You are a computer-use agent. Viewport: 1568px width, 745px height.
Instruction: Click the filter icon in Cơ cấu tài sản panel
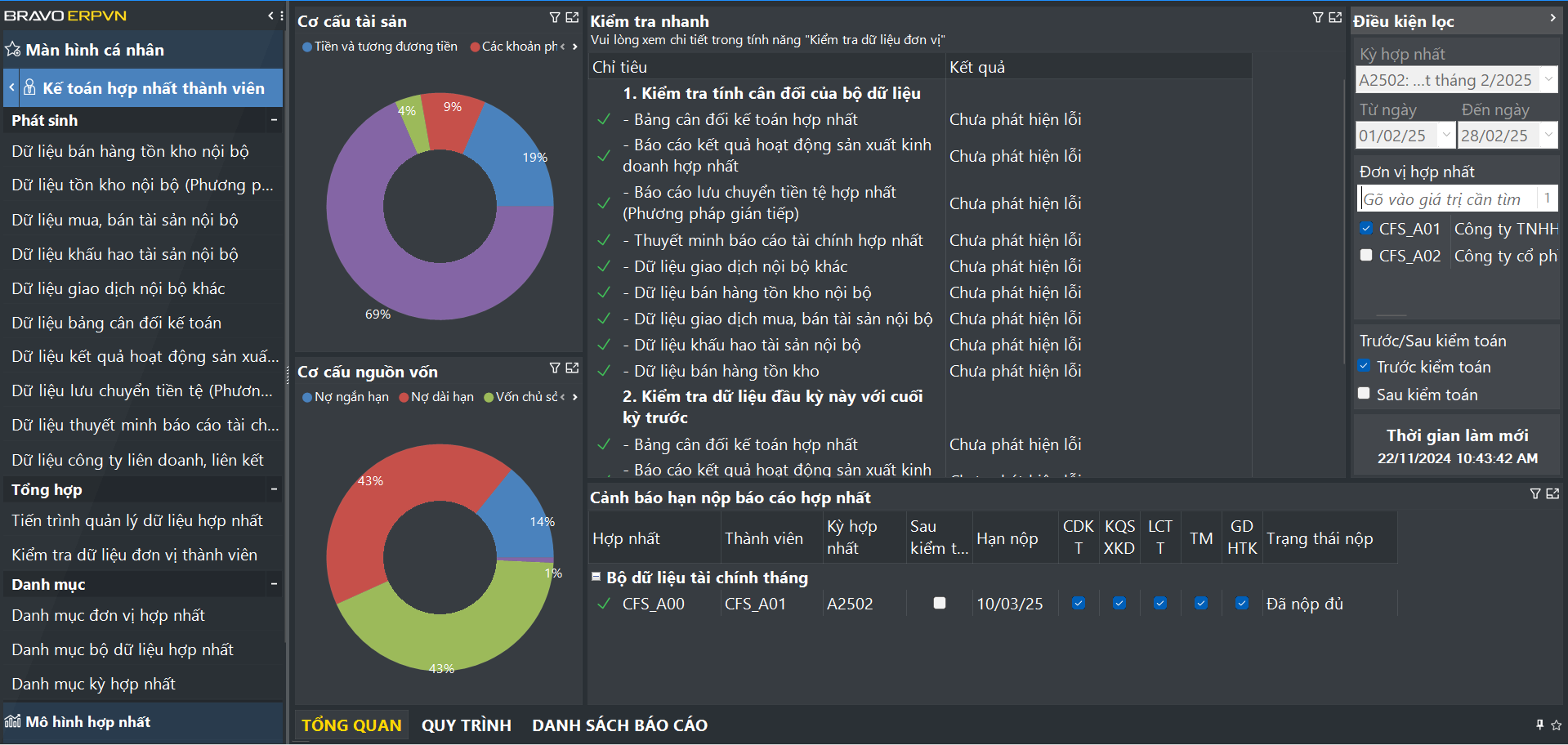tap(555, 18)
